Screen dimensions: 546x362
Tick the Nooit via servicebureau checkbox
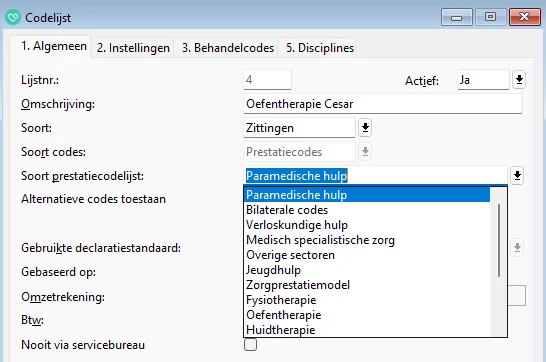coord(250,345)
